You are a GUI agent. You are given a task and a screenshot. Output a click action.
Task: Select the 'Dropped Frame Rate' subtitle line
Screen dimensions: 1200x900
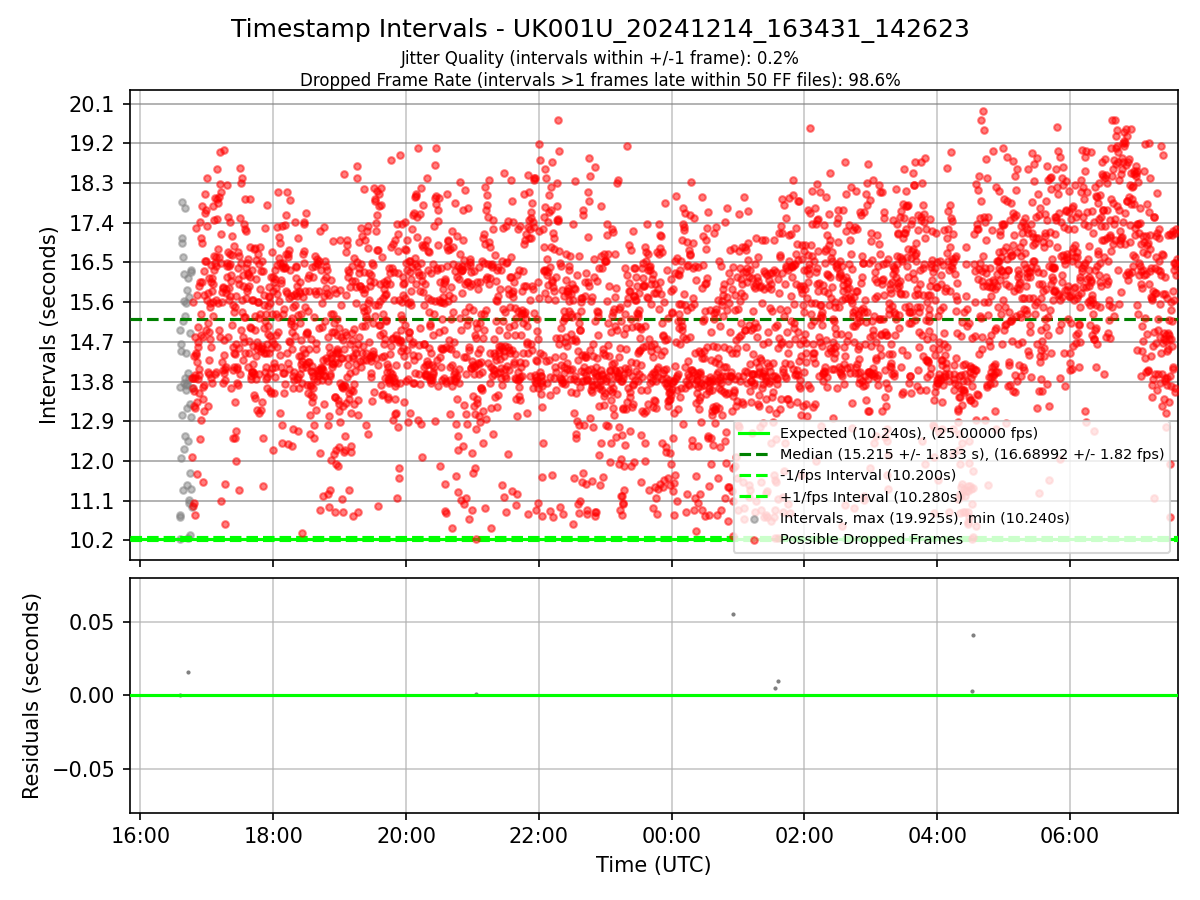[x=600, y=80]
